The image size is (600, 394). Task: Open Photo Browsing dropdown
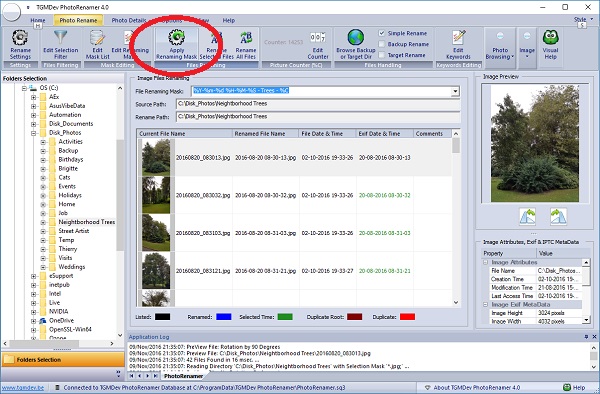point(500,48)
